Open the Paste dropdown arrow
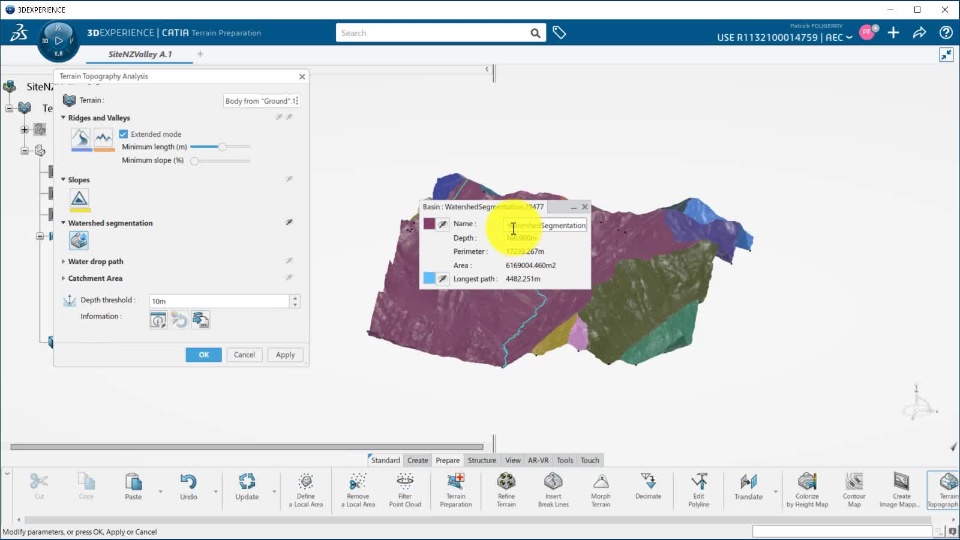 160,492
